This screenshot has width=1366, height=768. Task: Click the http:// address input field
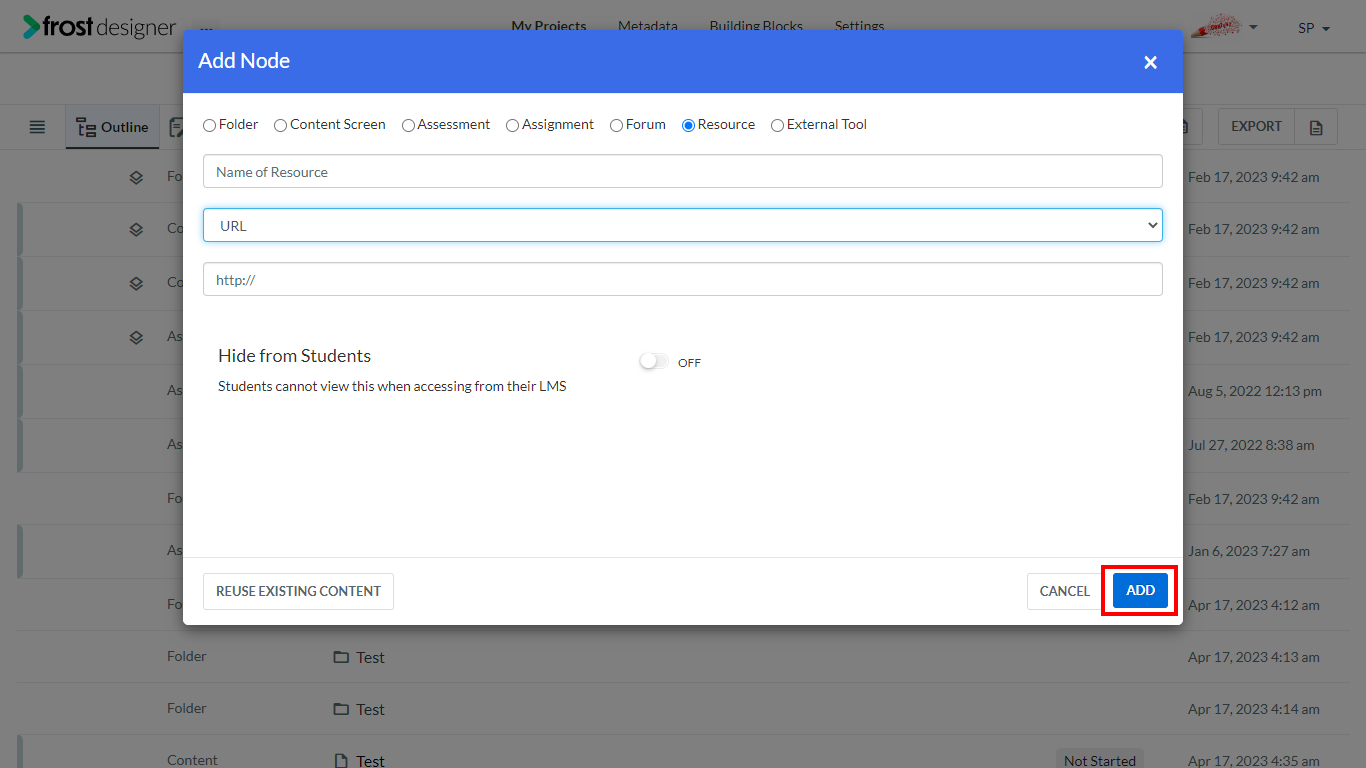[682, 279]
